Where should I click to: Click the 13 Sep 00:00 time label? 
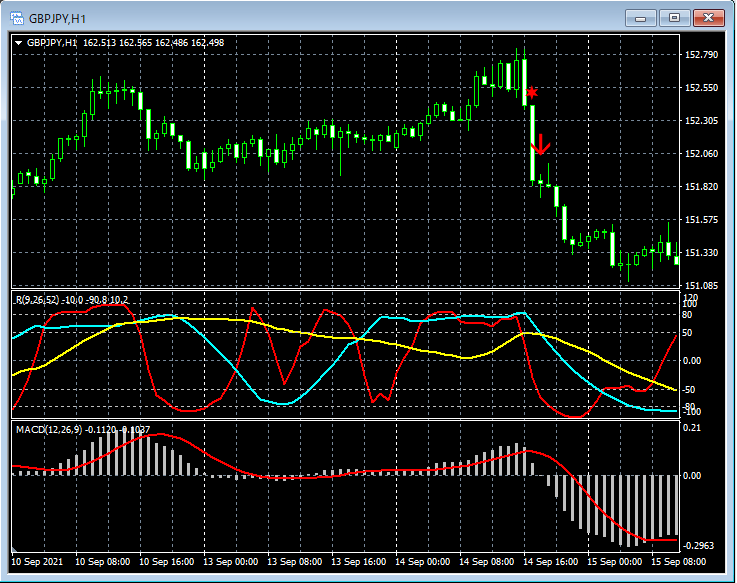230,561
